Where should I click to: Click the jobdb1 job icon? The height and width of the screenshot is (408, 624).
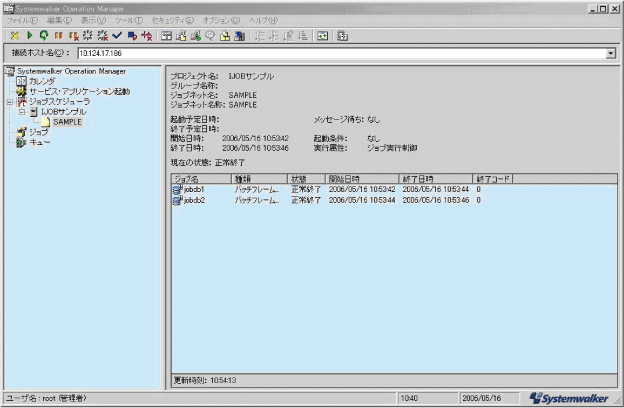(x=177, y=189)
